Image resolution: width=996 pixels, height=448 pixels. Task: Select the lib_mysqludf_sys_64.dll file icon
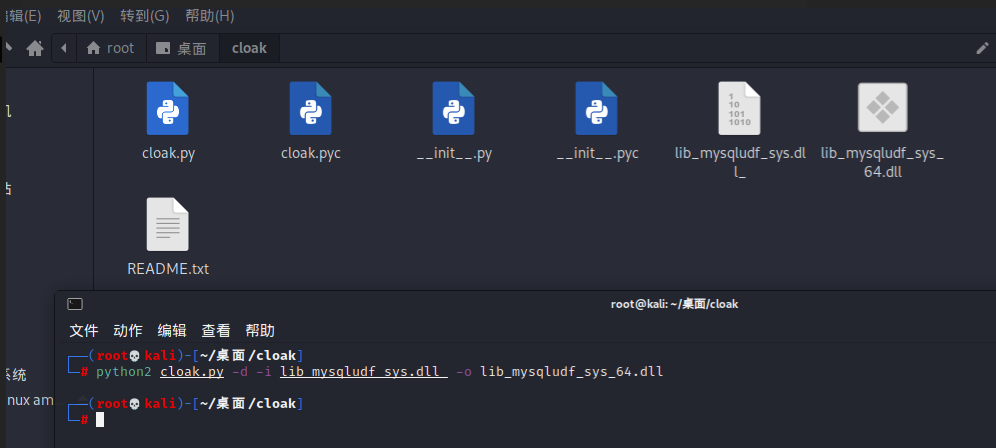(x=882, y=108)
